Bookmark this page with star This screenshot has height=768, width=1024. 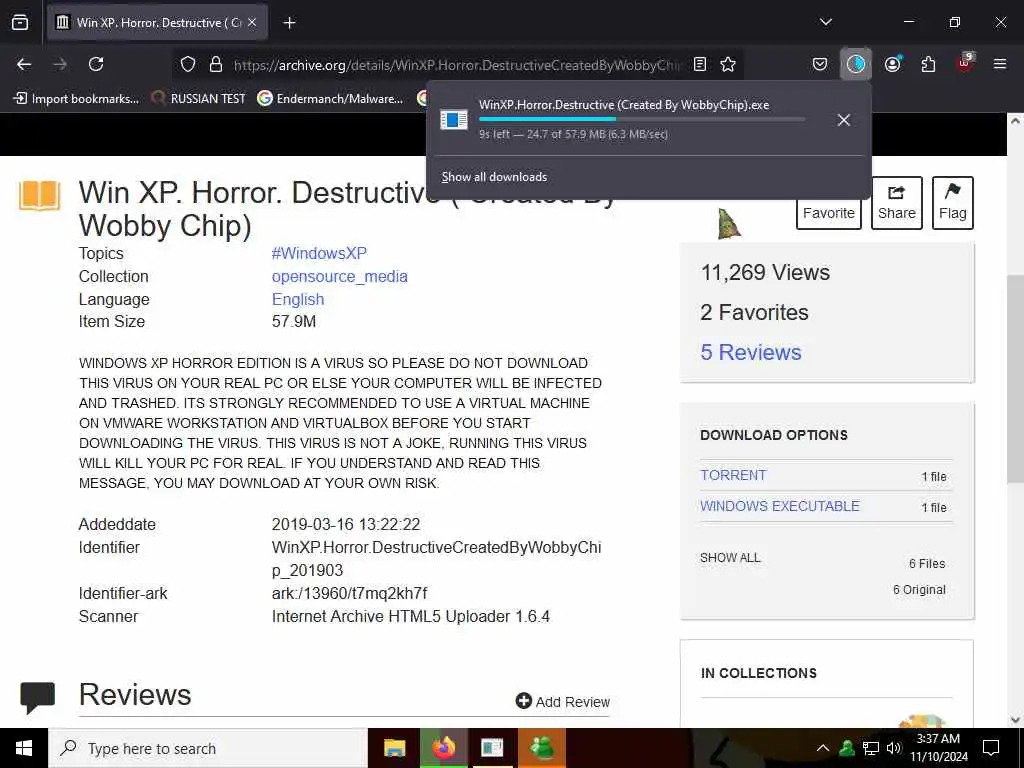click(x=728, y=64)
